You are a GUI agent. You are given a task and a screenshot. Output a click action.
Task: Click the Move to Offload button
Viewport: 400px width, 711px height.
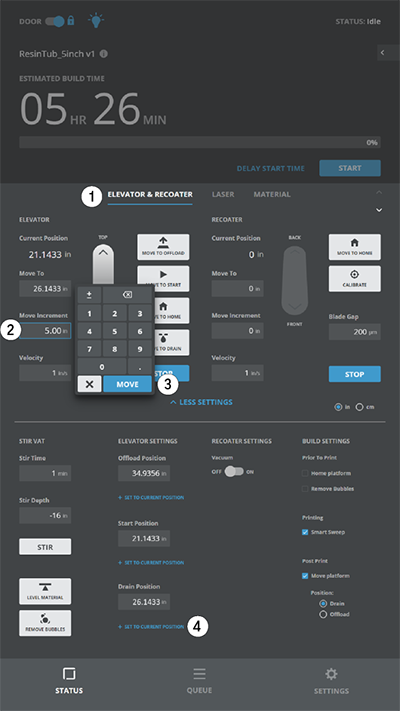[x=163, y=247]
